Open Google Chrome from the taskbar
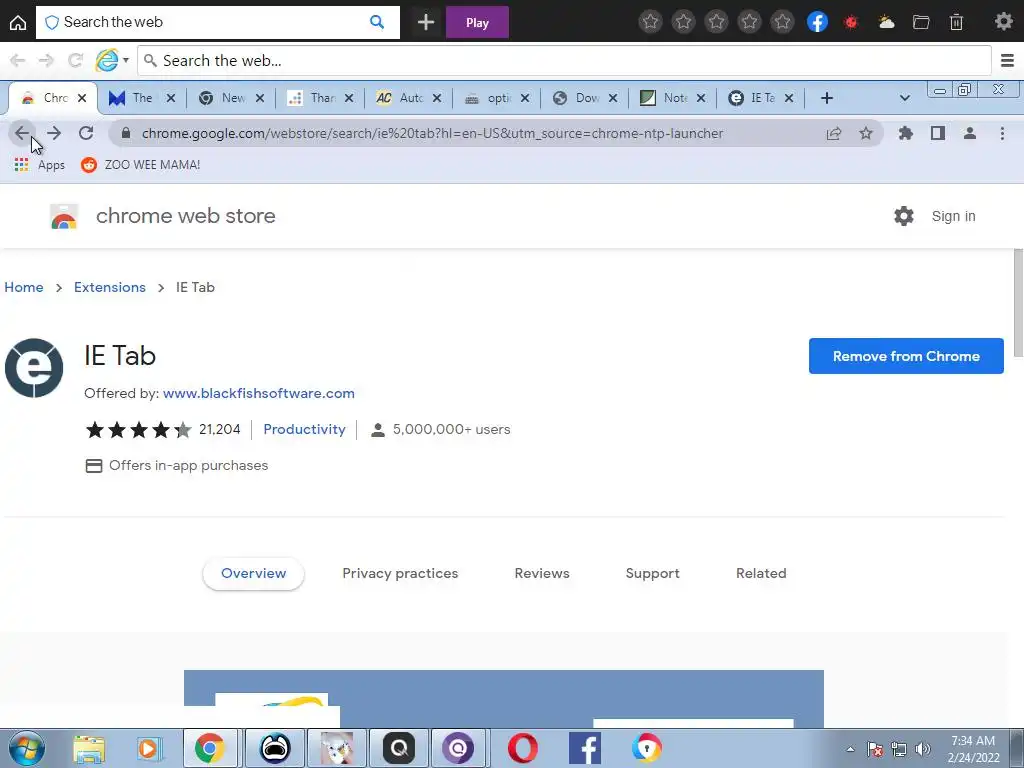1024x768 pixels. pyautogui.click(x=210, y=748)
